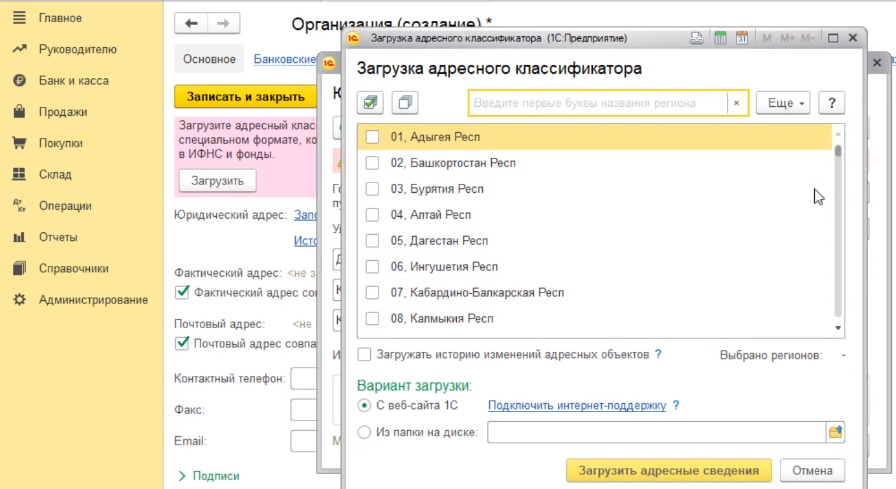Clear the region search field with the X

[737, 103]
